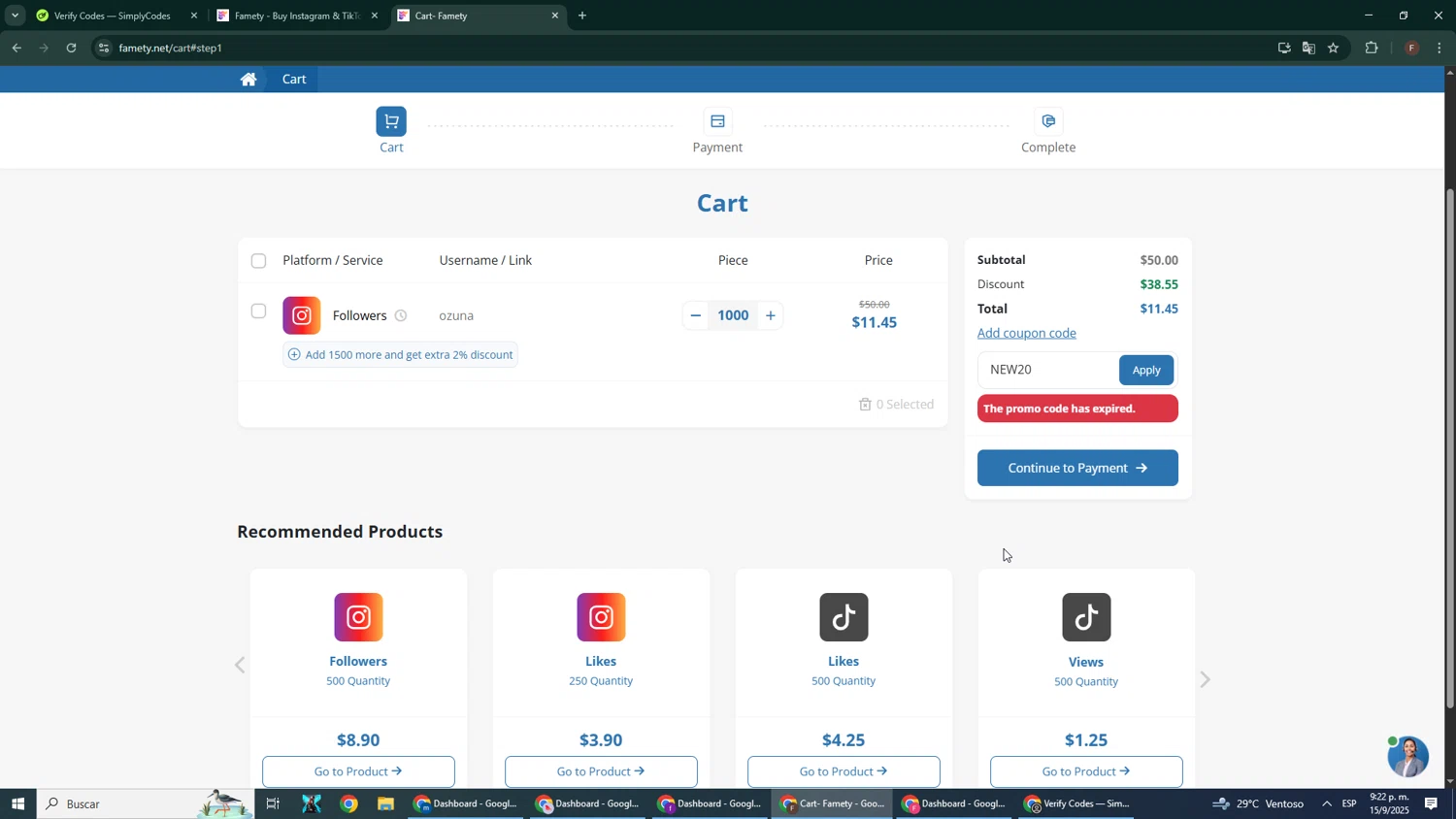The width and height of the screenshot is (1456, 819).
Task: Show hidden system tray icons chevron
Action: tap(1327, 803)
